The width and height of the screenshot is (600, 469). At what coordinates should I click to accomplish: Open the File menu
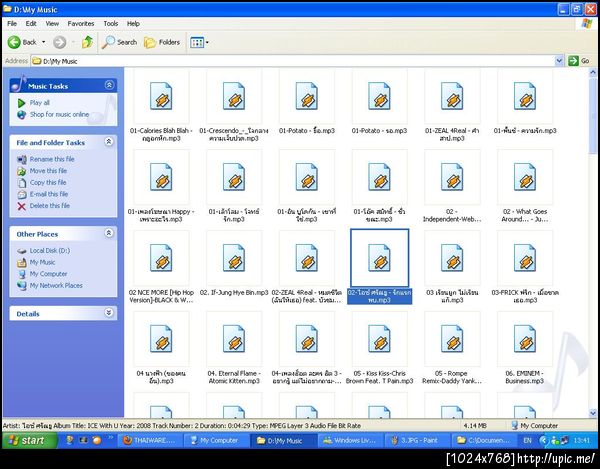point(12,23)
